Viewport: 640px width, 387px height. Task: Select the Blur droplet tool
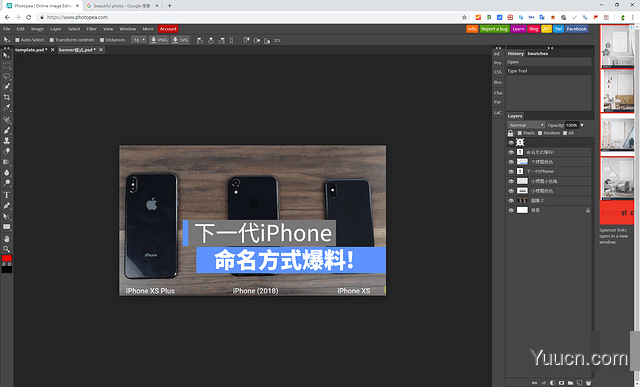point(7,172)
